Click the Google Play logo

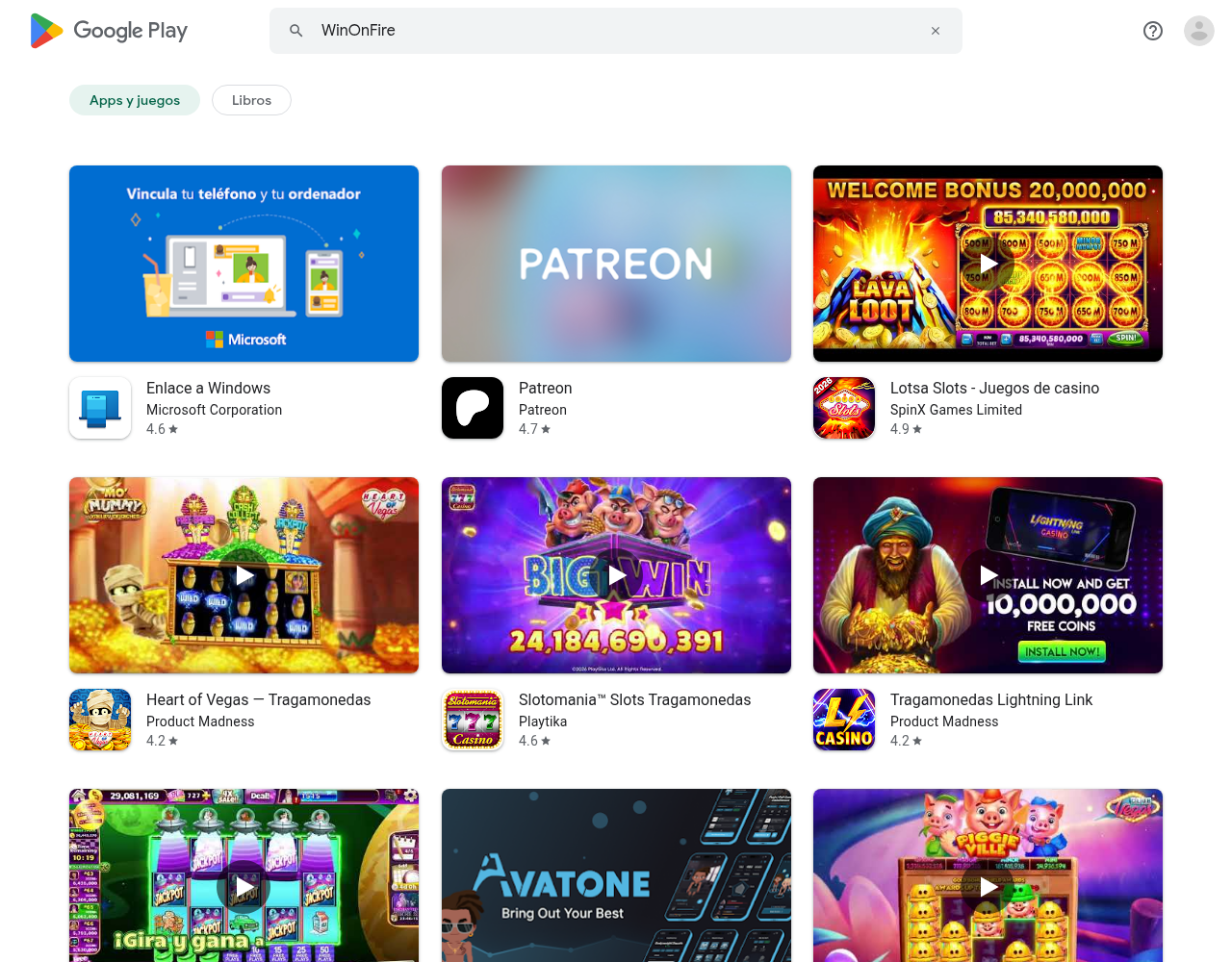pyautogui.click(x=109, y=31)
